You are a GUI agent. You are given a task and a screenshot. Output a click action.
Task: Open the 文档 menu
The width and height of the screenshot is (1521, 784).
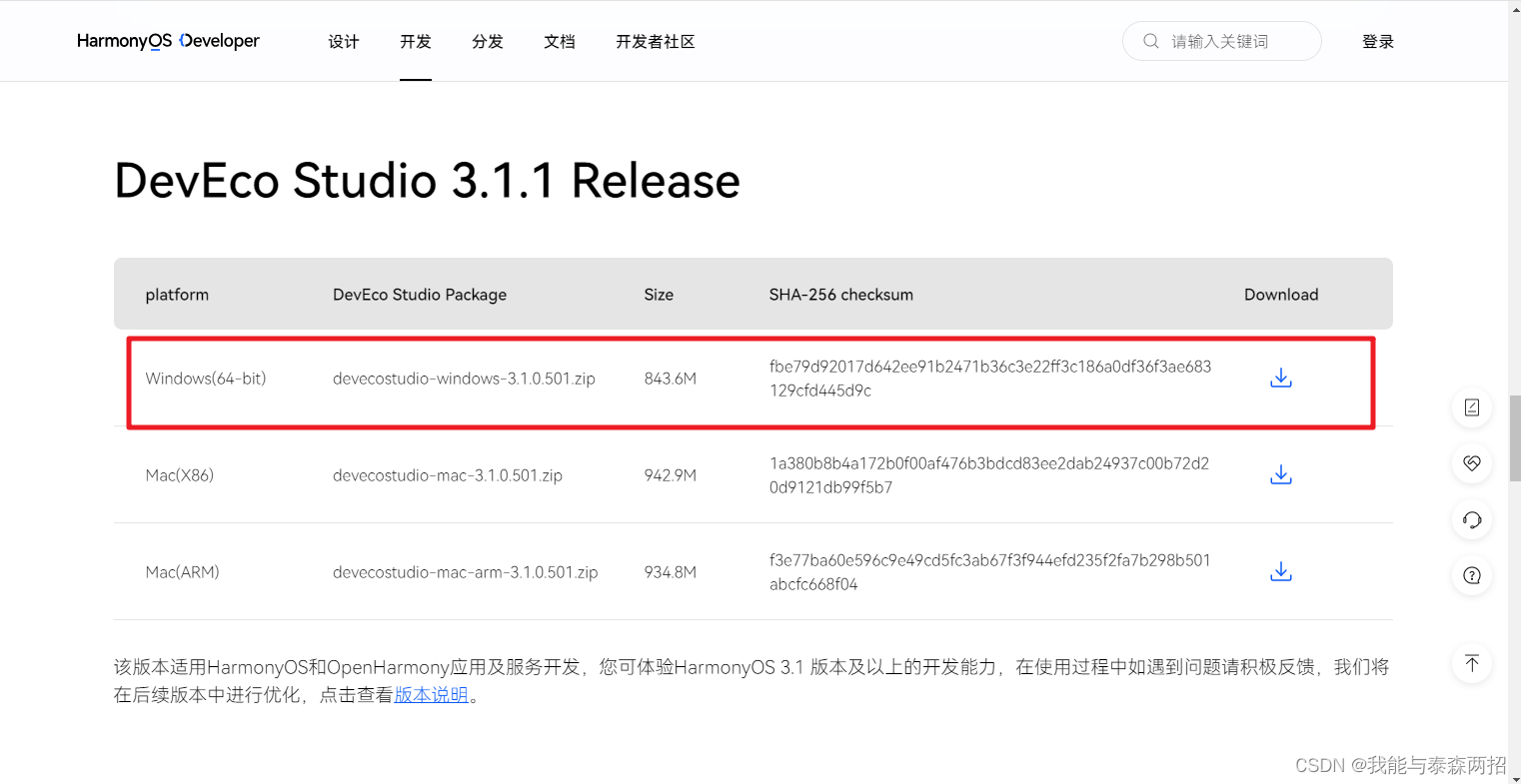[x=560, y=41]
